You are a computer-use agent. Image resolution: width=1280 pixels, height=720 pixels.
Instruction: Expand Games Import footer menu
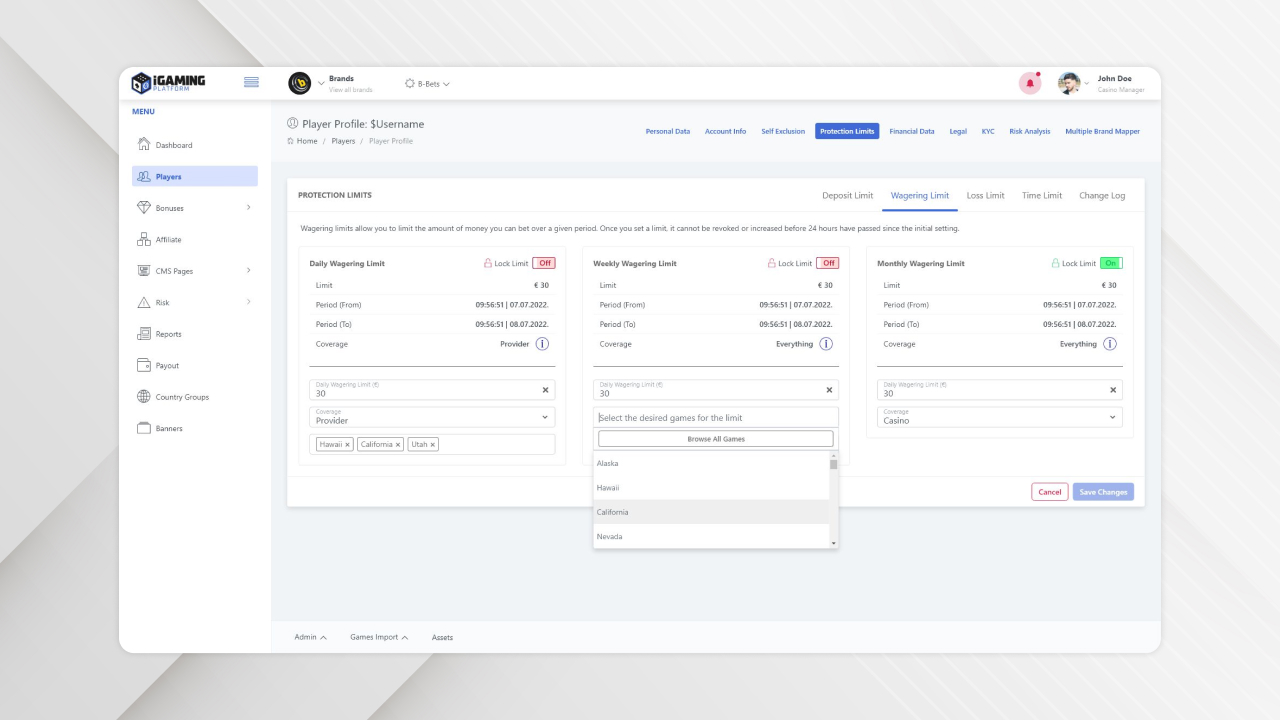pos(379,637)
